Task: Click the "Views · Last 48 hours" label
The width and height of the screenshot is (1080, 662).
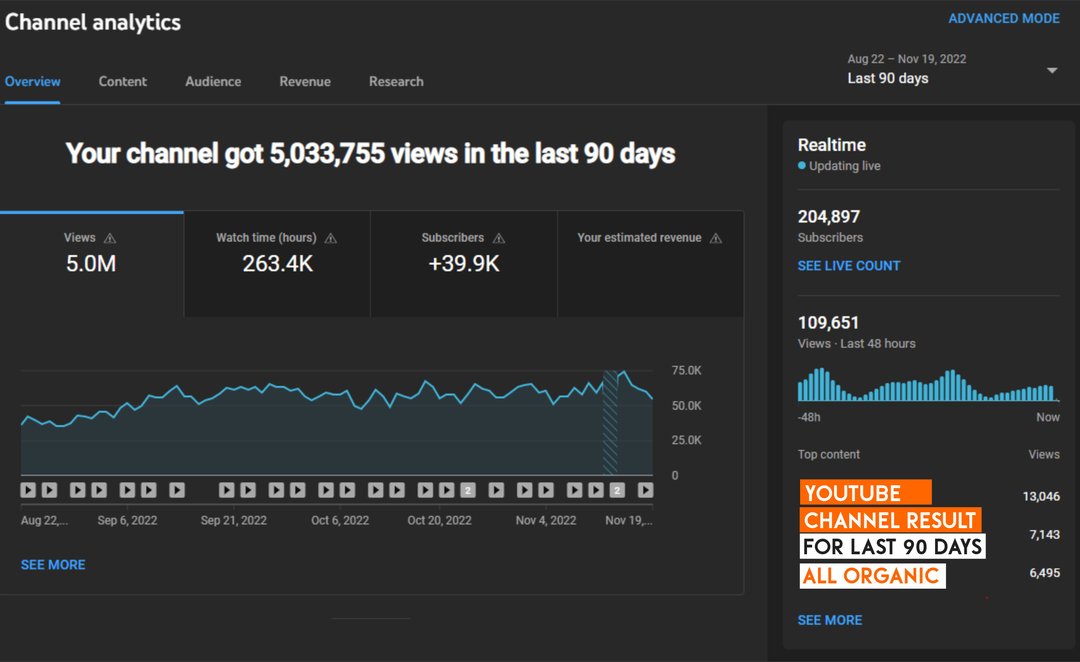Action: [x=857, y=344]
